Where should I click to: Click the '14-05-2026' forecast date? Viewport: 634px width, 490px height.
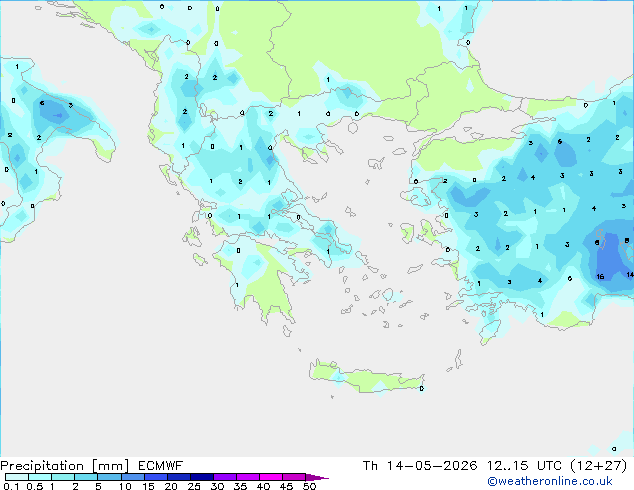point(432,466)
